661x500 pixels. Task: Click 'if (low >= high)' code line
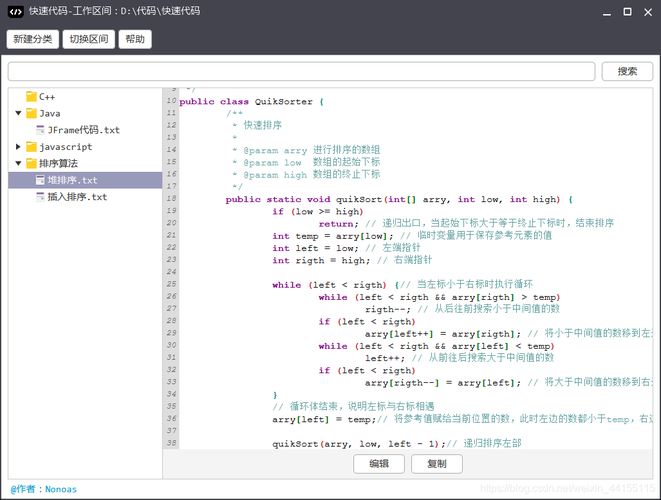click(317, 212)
